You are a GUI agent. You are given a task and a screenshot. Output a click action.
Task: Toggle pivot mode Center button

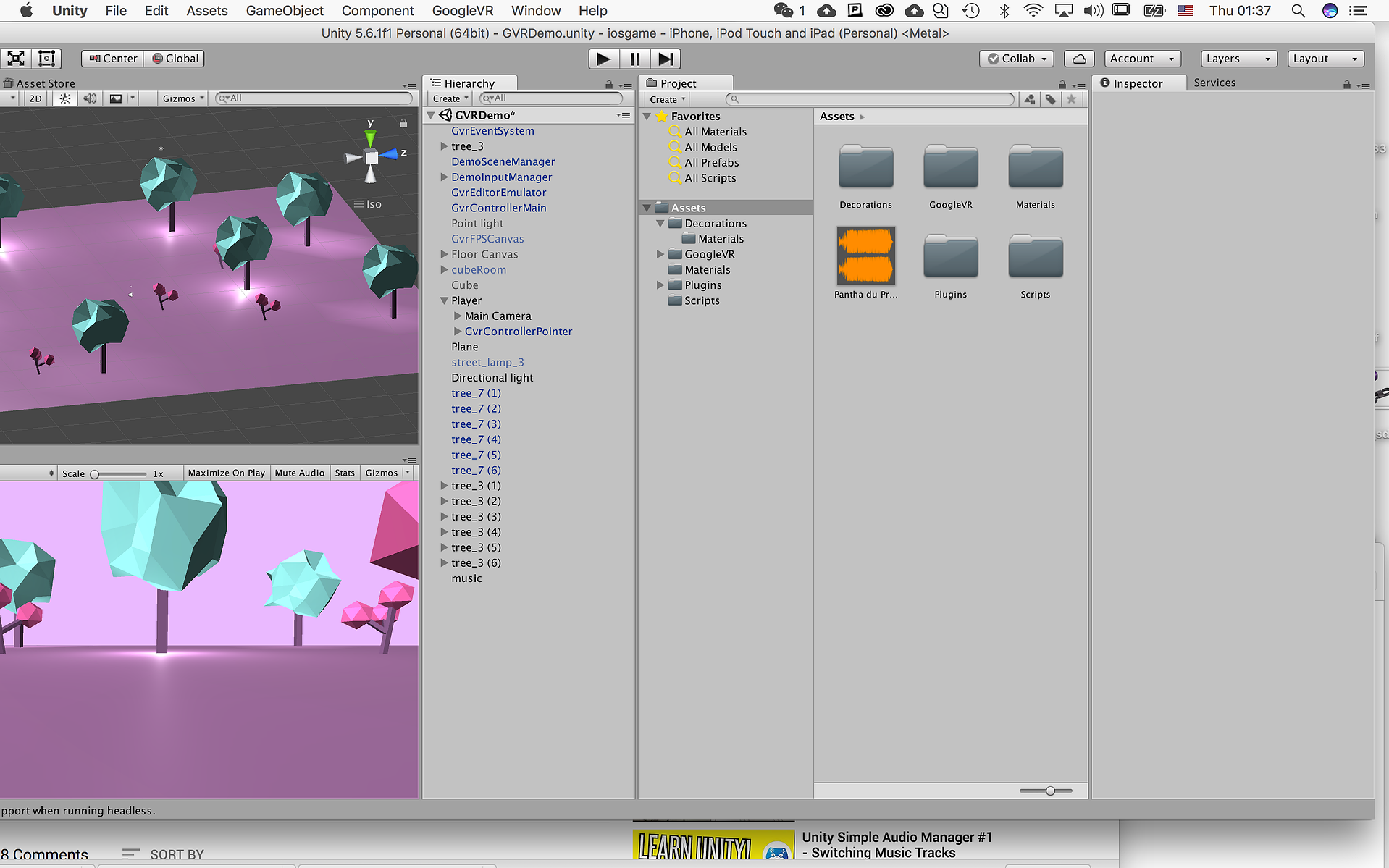tap(112, 59)
